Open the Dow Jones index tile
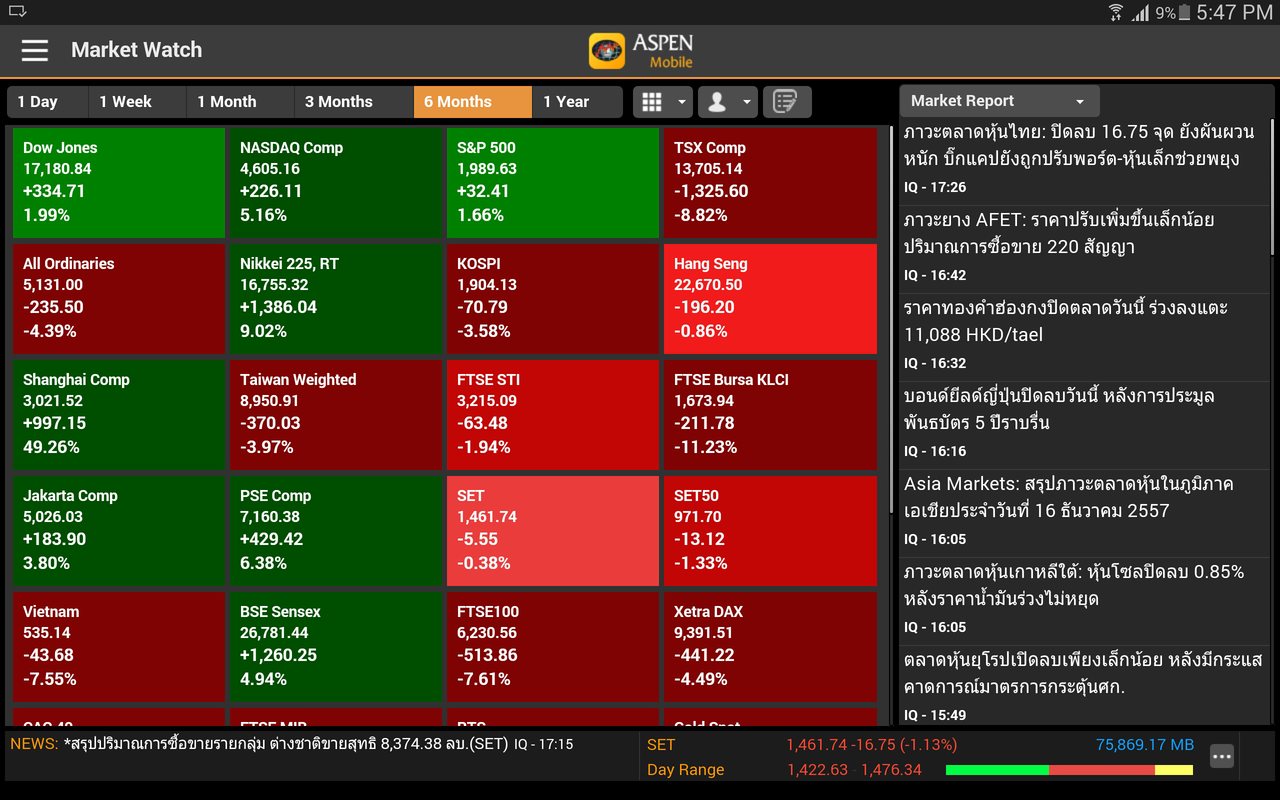The height and width of the screenshot is (800, 1280). tap(119, 182)
